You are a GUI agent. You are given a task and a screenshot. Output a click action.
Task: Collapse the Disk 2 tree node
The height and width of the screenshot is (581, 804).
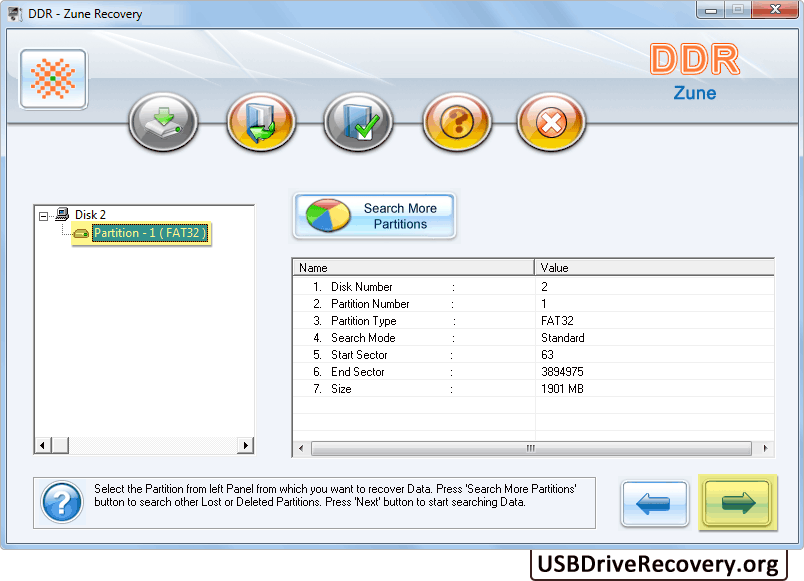pos(44,216)
